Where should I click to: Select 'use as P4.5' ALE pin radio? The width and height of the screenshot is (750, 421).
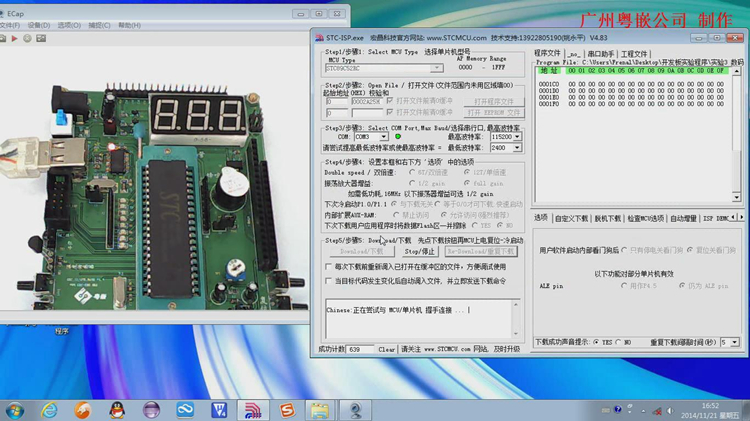(624, 286)
